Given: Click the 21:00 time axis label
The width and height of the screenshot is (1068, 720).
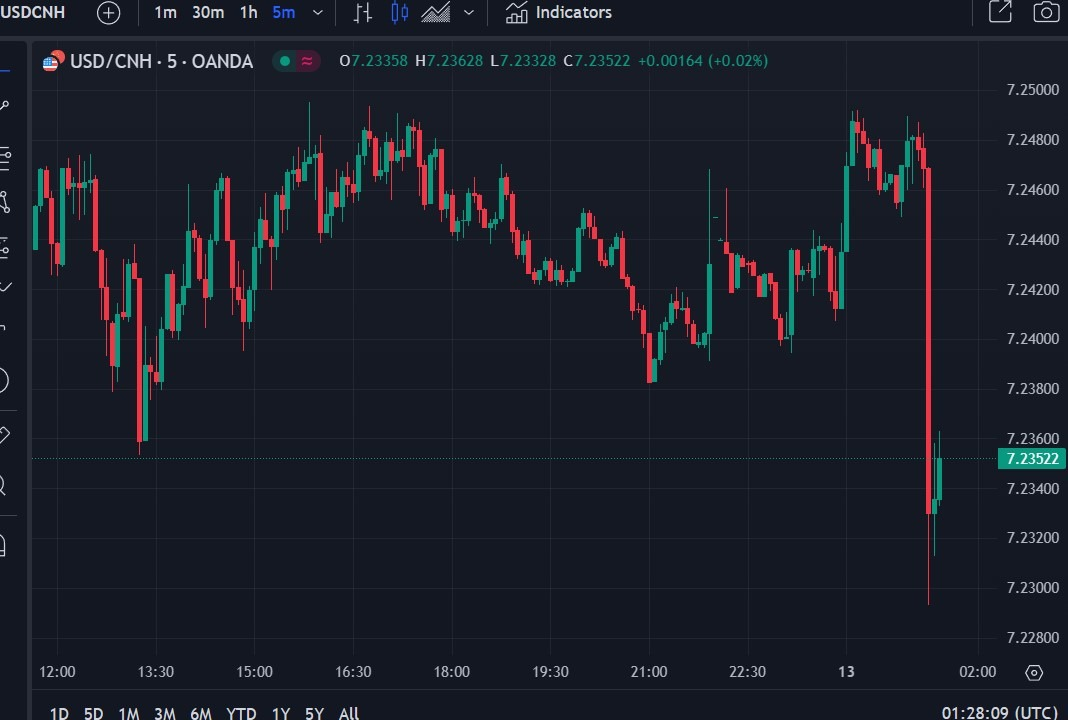Looking at the screenshot, I should coord(648,672).
